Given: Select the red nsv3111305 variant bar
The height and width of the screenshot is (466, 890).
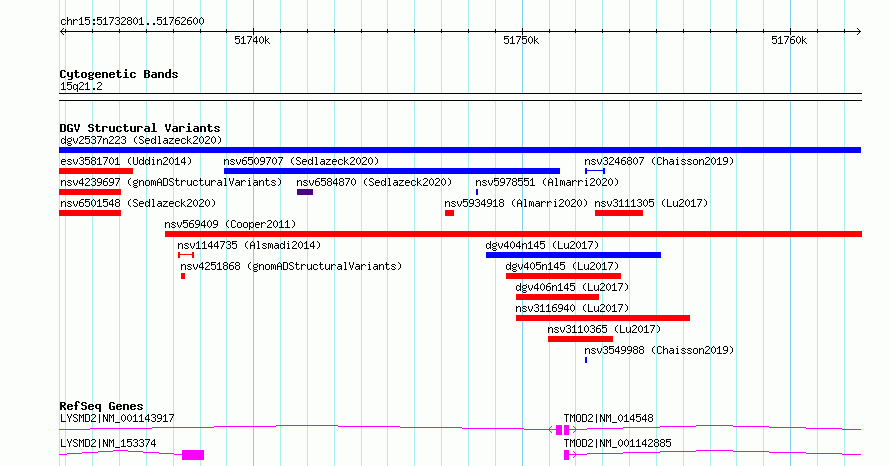Looking at the screenshot, I should click(619, 213).
